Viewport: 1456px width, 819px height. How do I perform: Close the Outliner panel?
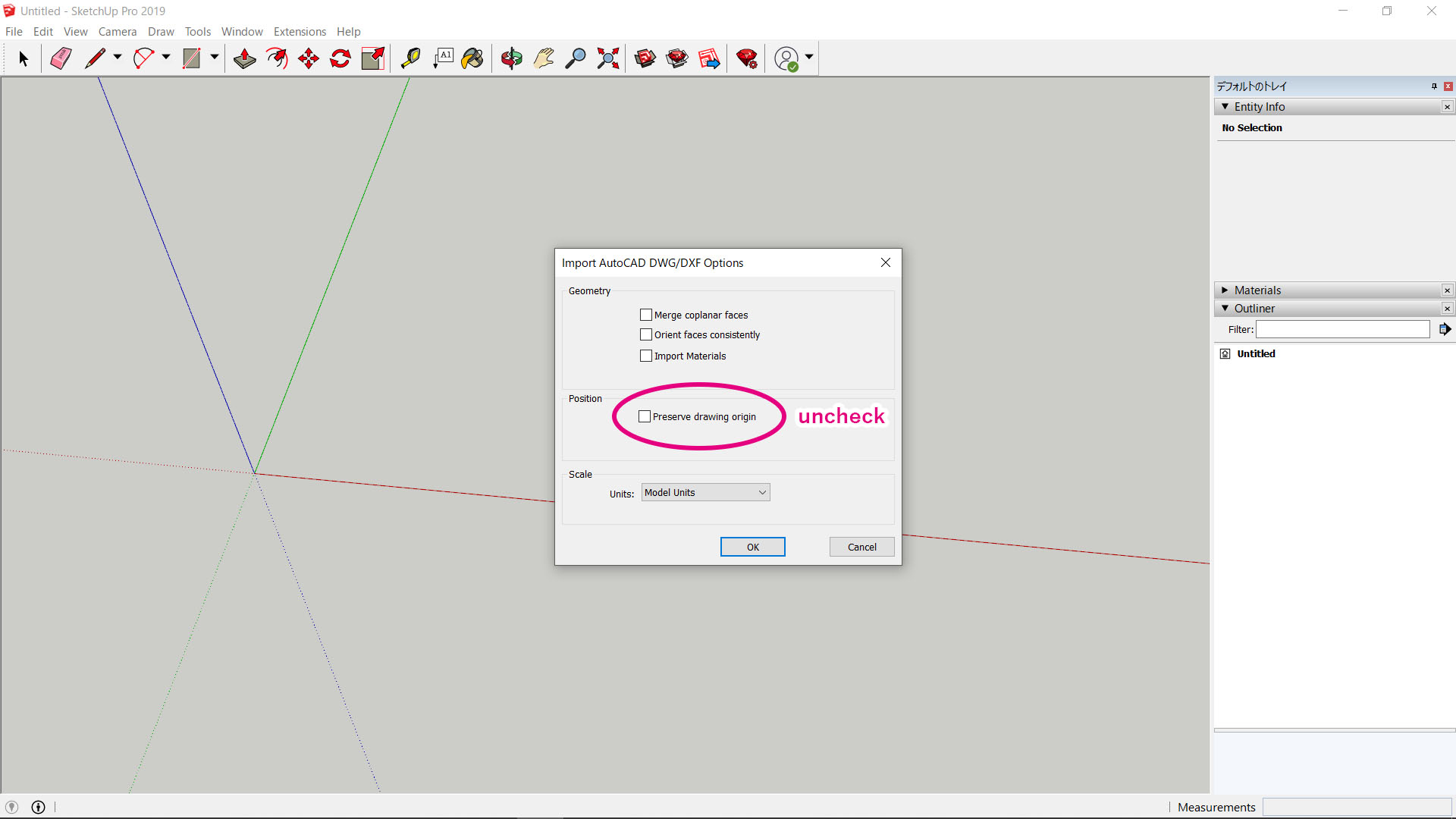[x=1448, y=309]
